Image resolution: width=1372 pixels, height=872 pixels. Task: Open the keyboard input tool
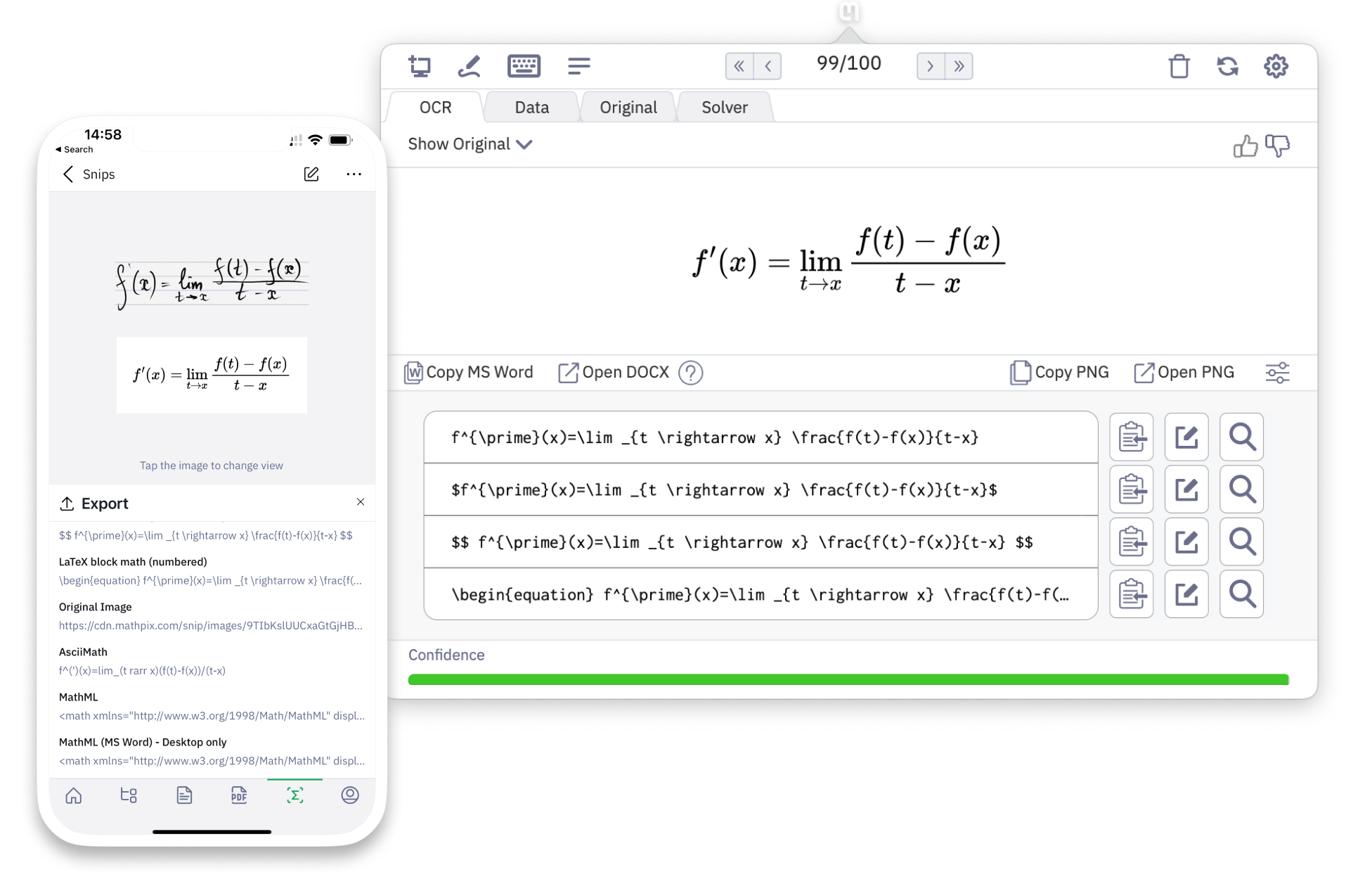[x=524, y=66]
